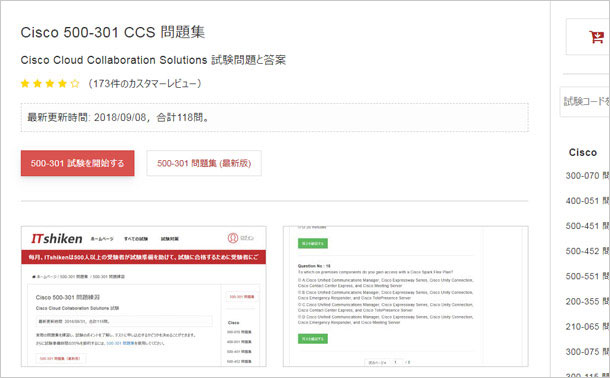
Task: Open the ITshiken practice page thumbnail
Action: pyautogui.click(x=144, y=296)
